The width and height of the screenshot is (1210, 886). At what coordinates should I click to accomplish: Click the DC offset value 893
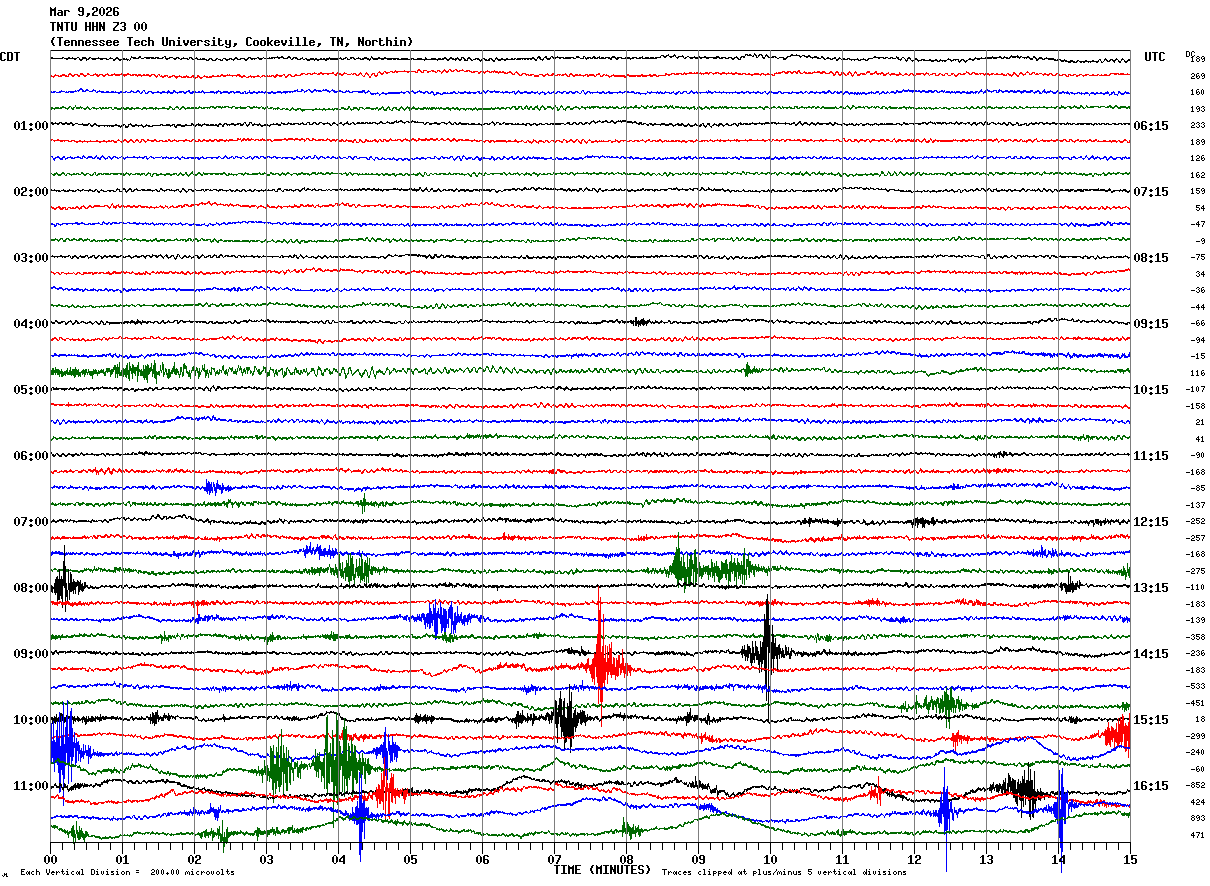coord(1197,818)
